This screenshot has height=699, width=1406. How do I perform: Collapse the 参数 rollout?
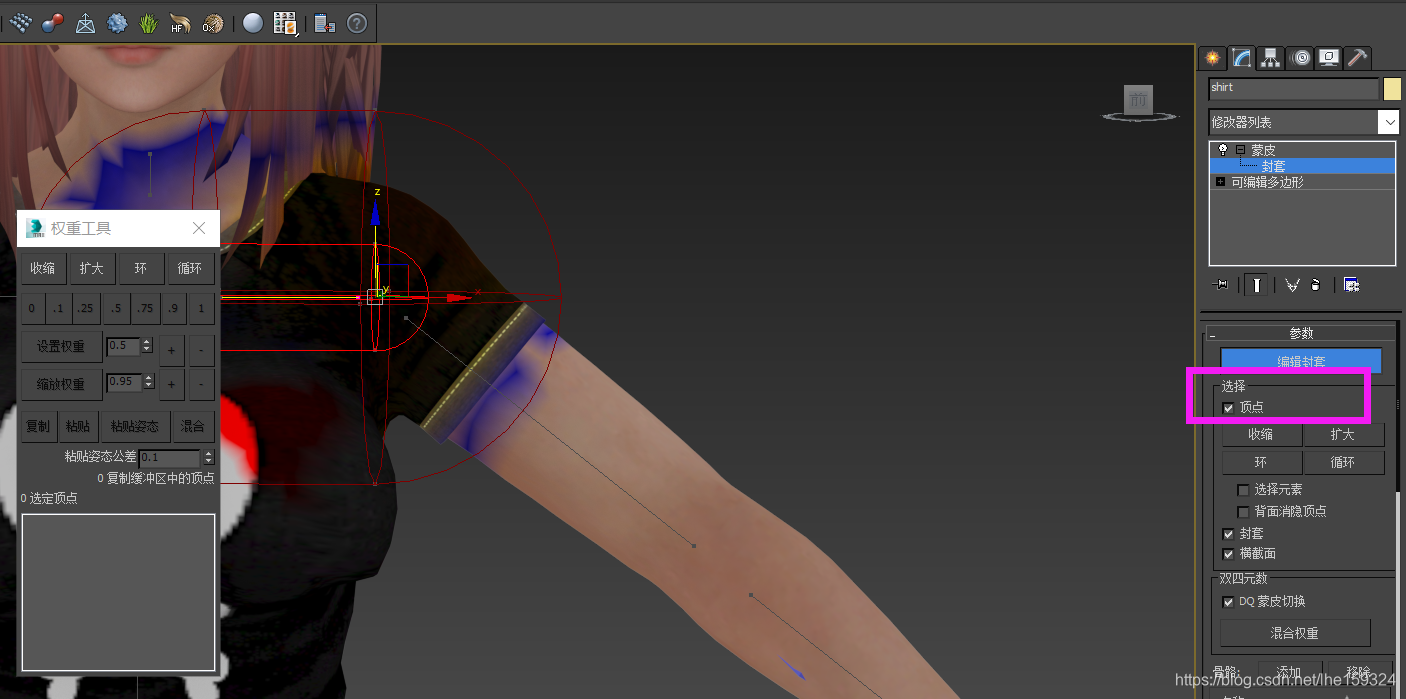coord(1301,334)
